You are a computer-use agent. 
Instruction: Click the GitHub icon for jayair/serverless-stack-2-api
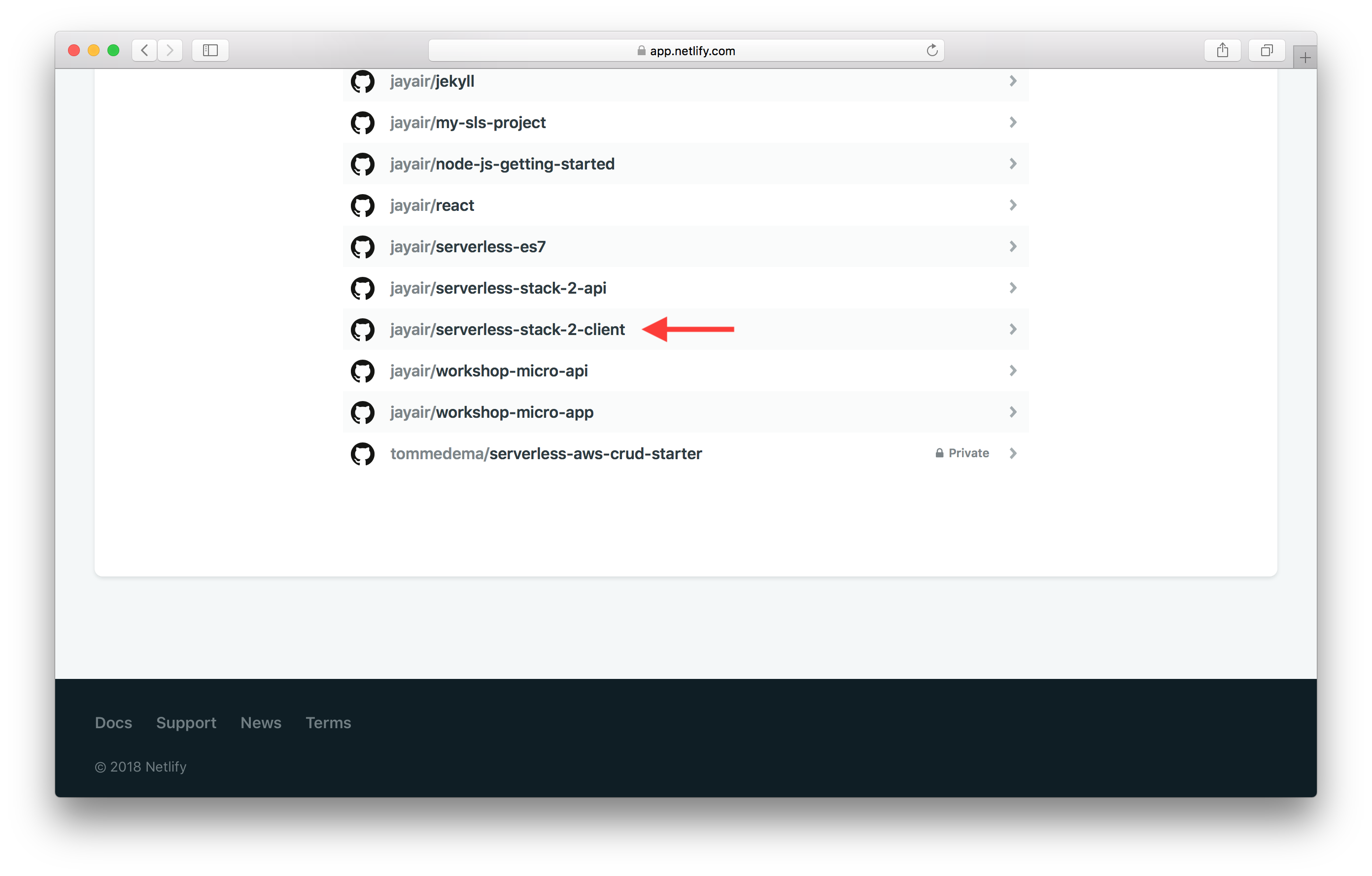363,288
